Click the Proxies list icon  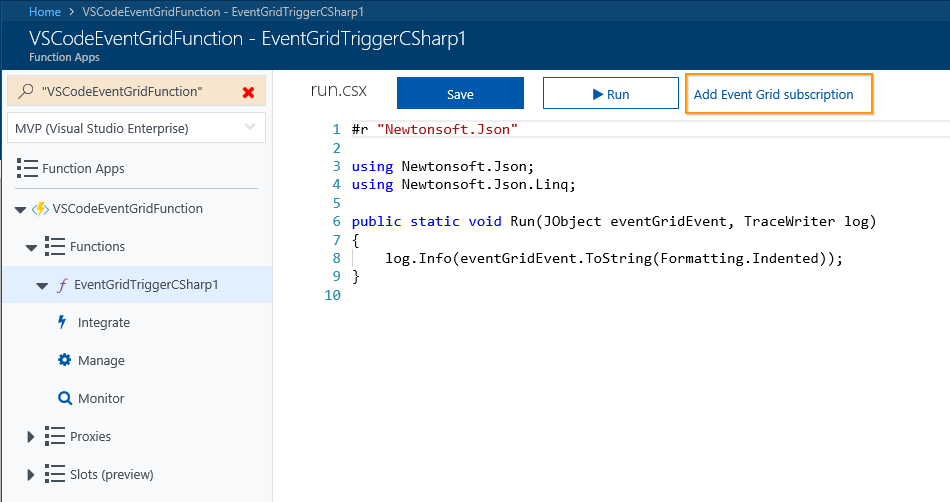[55, 437]
